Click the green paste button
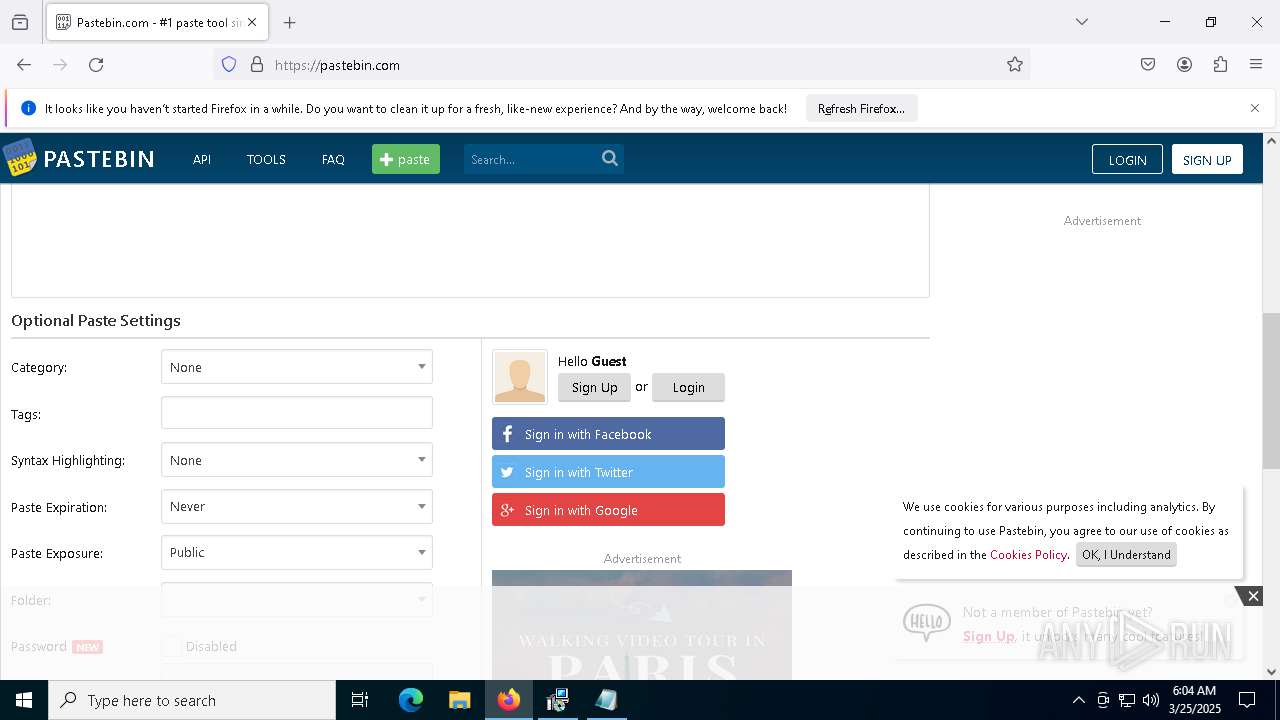This screenshot has width=1280, height=720. coord(406,159)
